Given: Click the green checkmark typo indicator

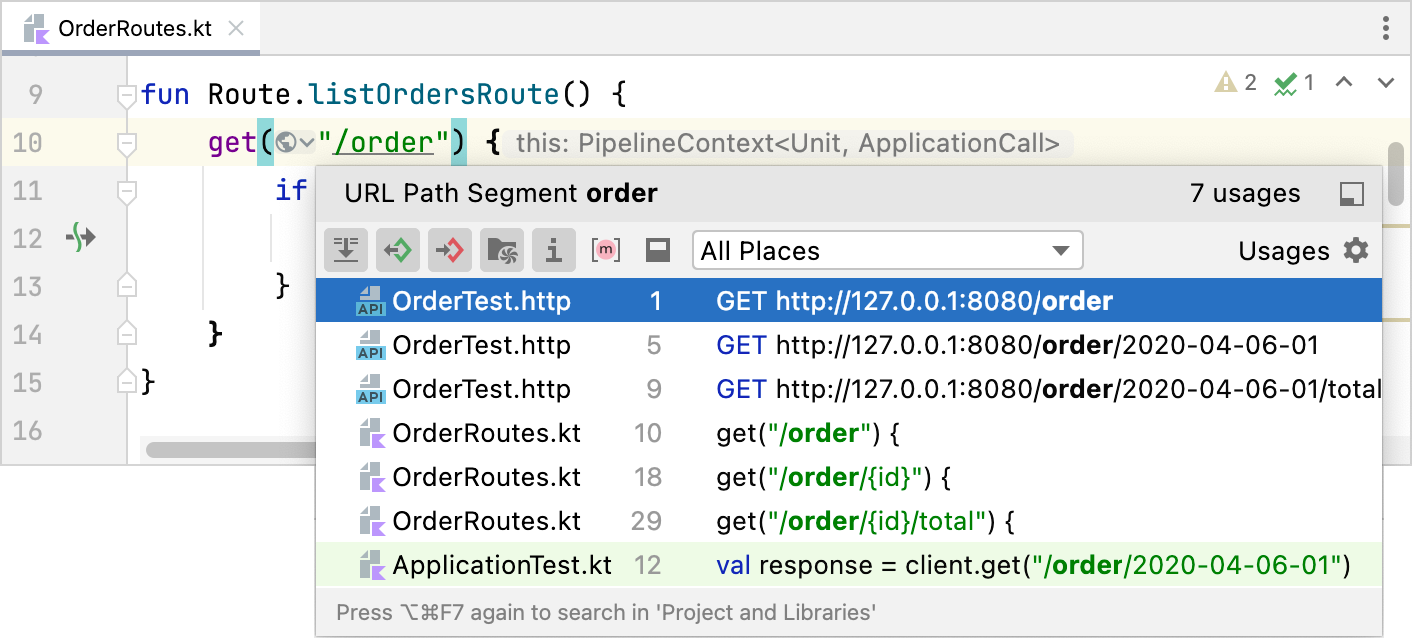Looking at the screenshot, I should (x=1294, y=83).
